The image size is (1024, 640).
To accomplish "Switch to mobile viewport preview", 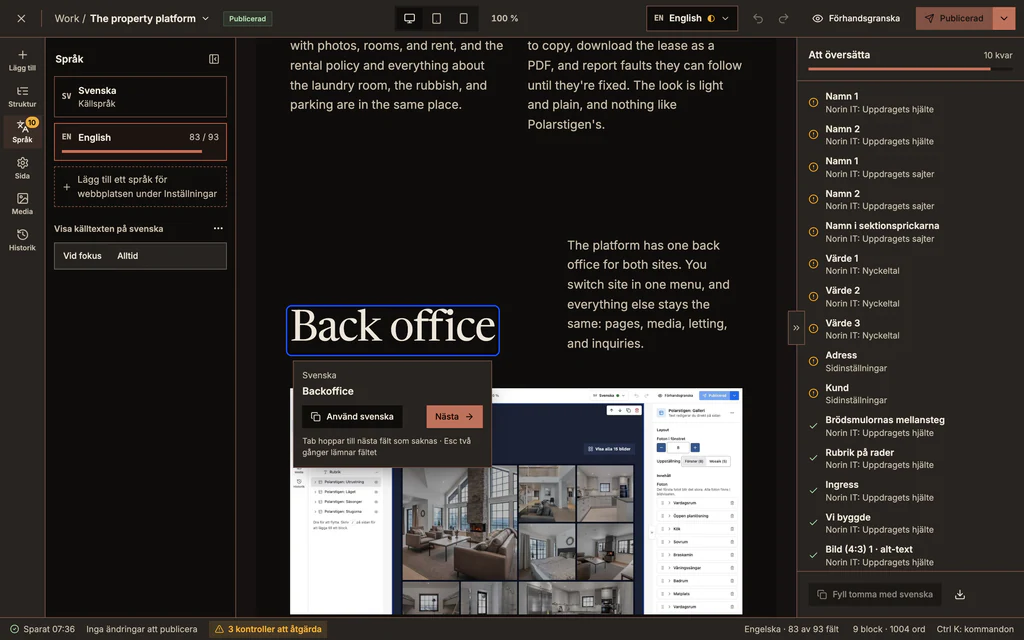I will click(x=464, y=18).
